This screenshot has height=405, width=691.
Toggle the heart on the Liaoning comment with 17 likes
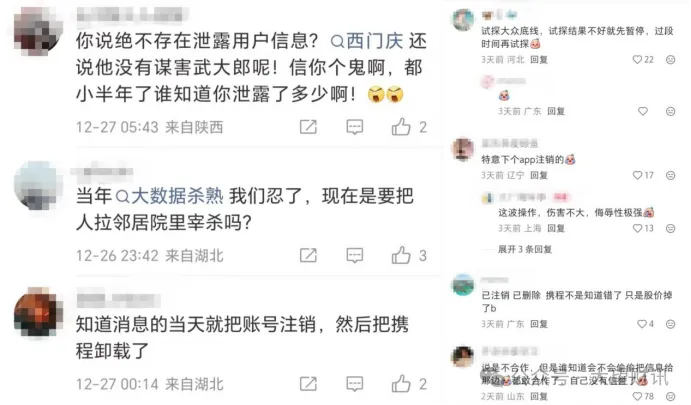pyautogui.click(x=637, y=175)
